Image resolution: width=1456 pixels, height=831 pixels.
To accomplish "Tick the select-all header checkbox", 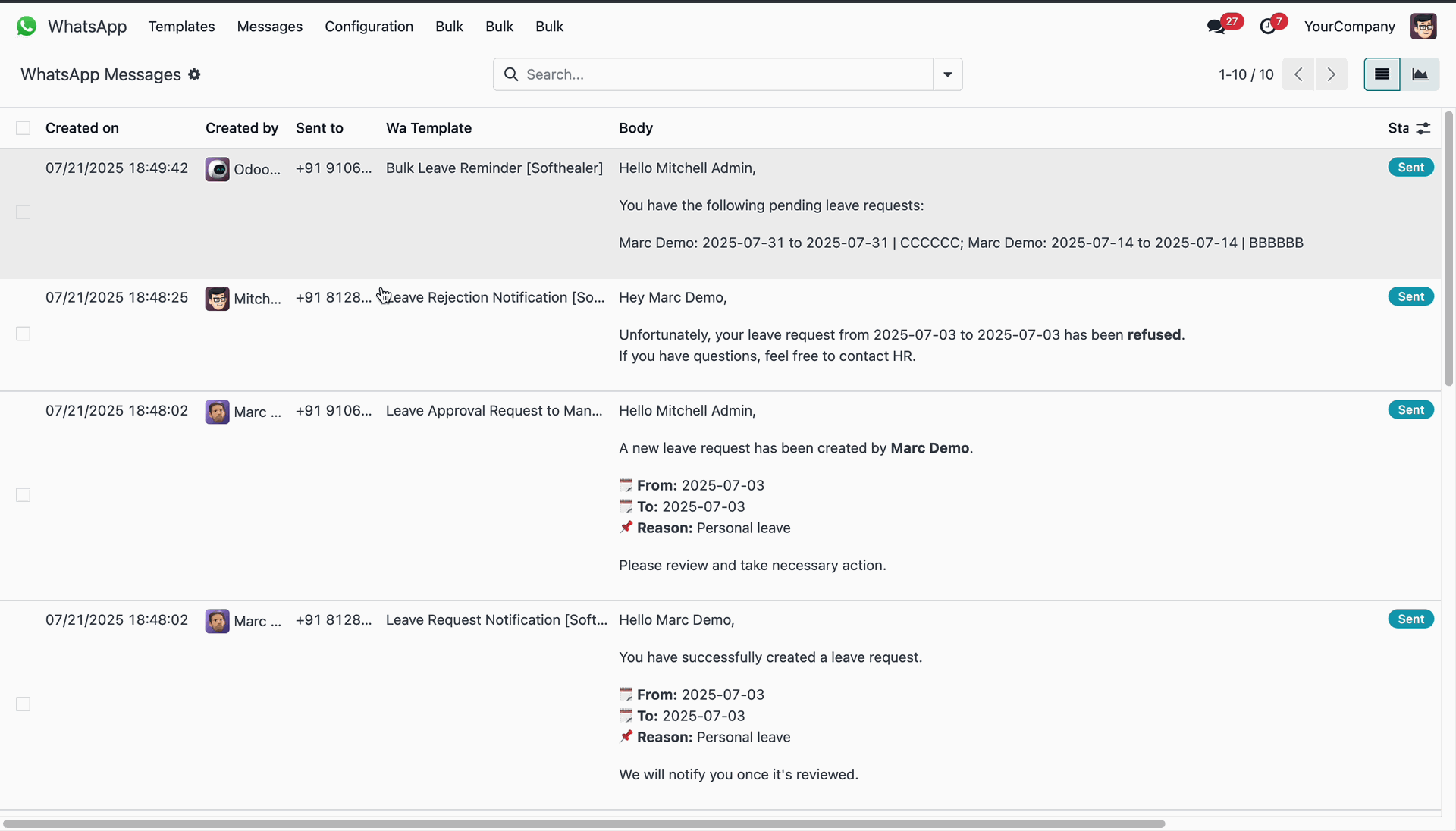I will [24, 128].
